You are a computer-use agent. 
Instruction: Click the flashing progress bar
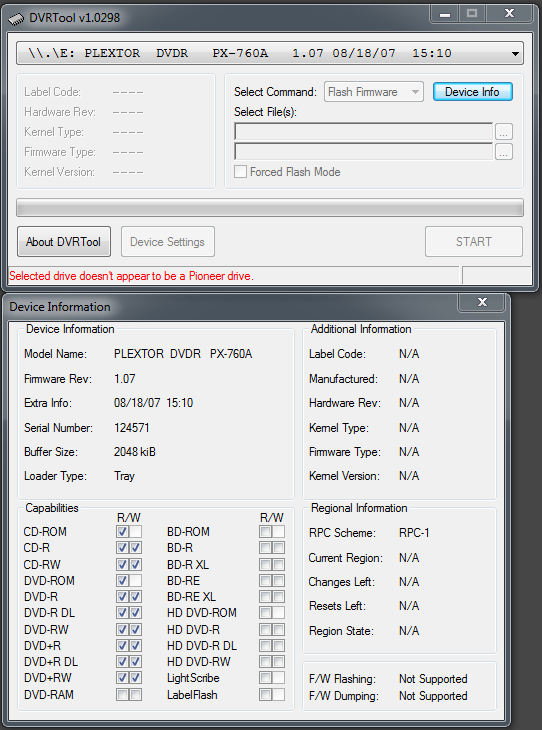click(270, 208)
